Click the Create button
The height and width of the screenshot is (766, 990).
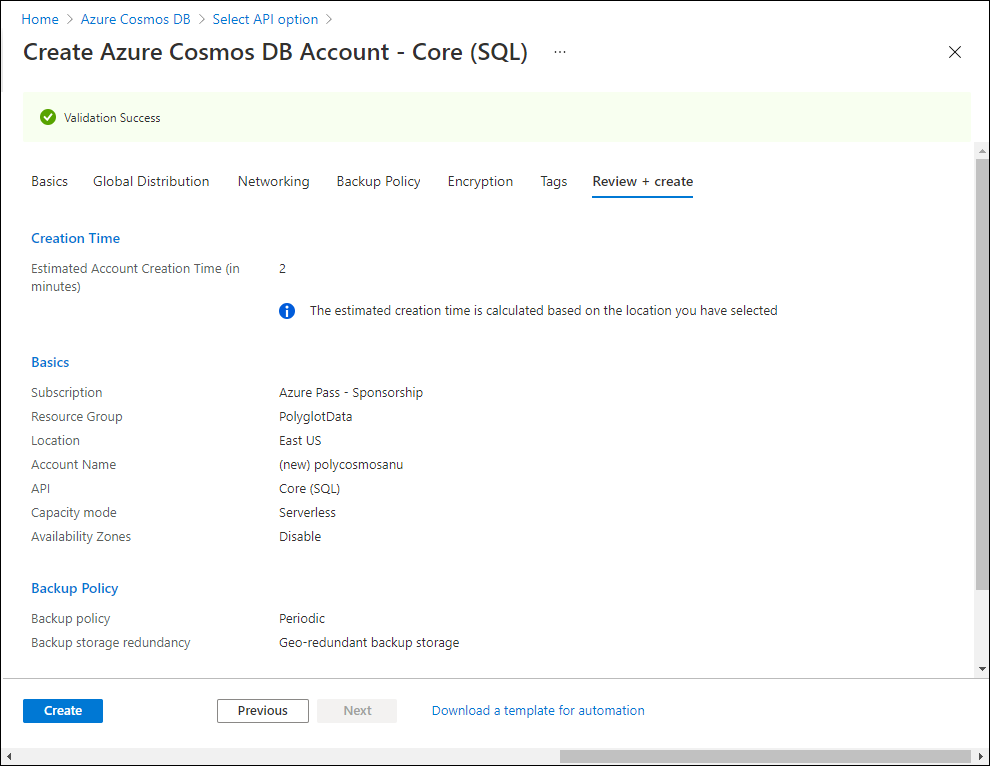point(63,710)
